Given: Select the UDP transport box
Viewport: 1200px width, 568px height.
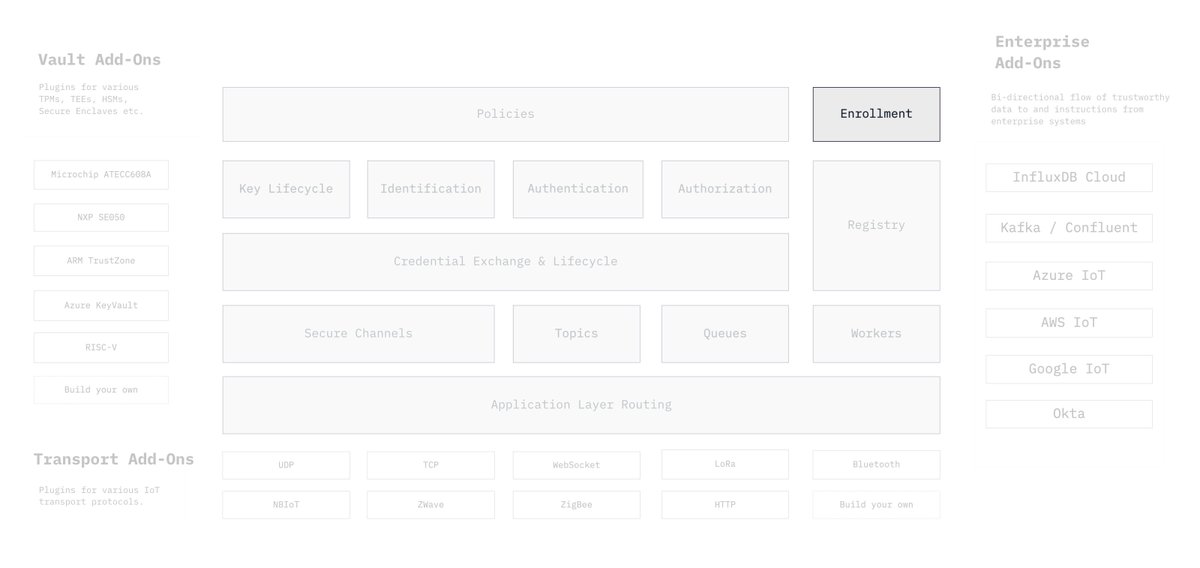Looking at the screenshot, I should click(286, 465).
